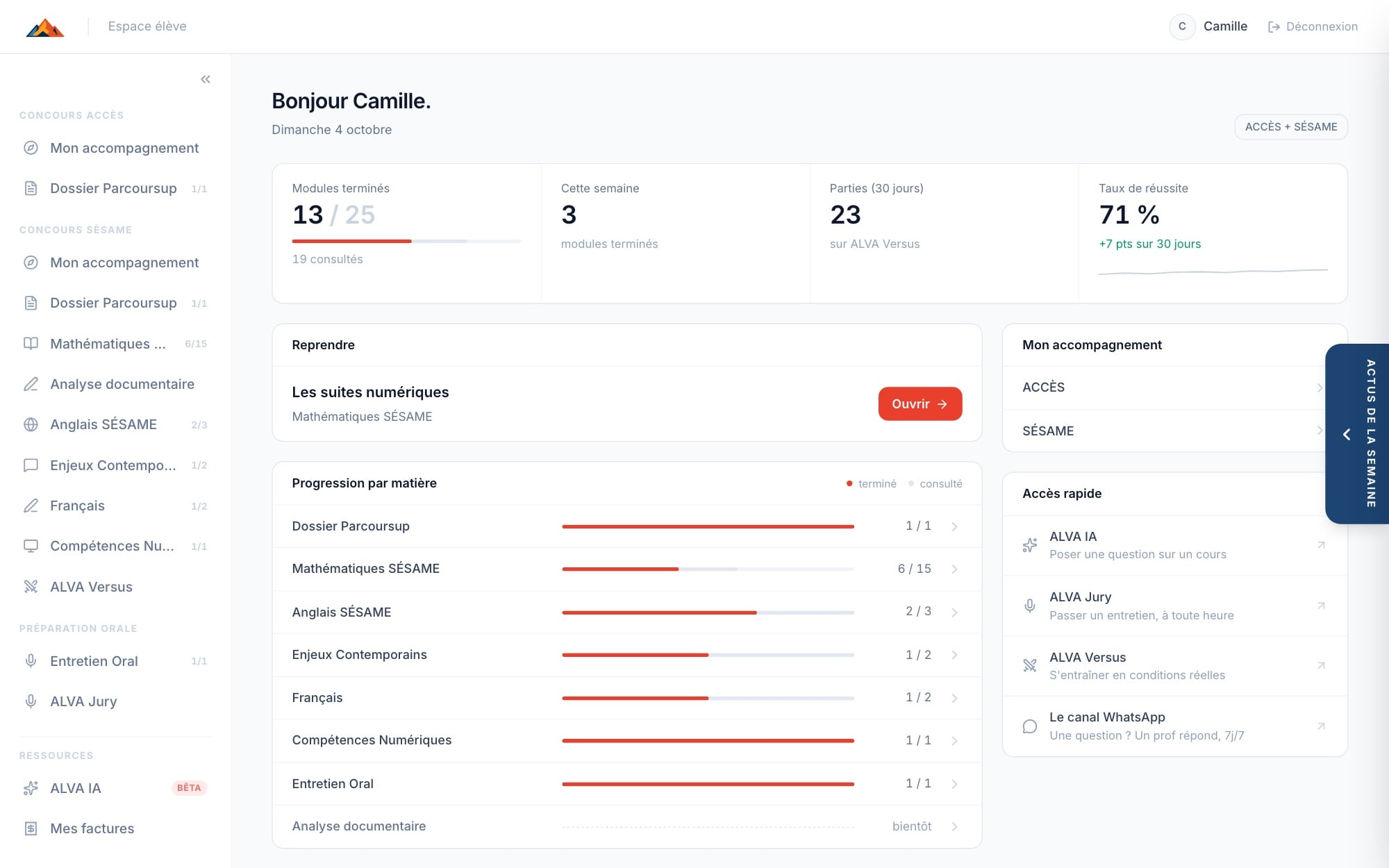
Task: Expand the Actus de la semaine panel
Action: coord(1356,434)
